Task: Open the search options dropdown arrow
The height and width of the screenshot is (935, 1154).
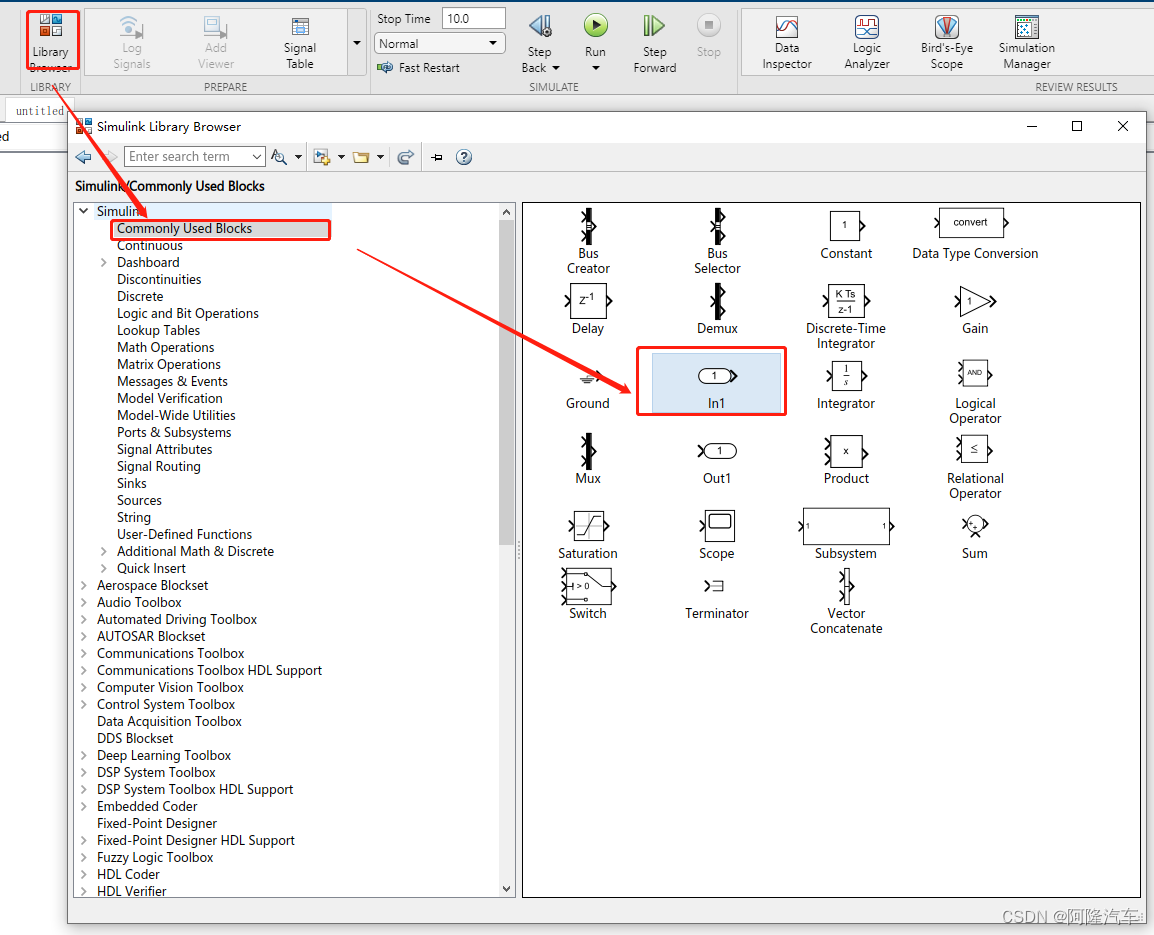Action: (x=298, y=157)
